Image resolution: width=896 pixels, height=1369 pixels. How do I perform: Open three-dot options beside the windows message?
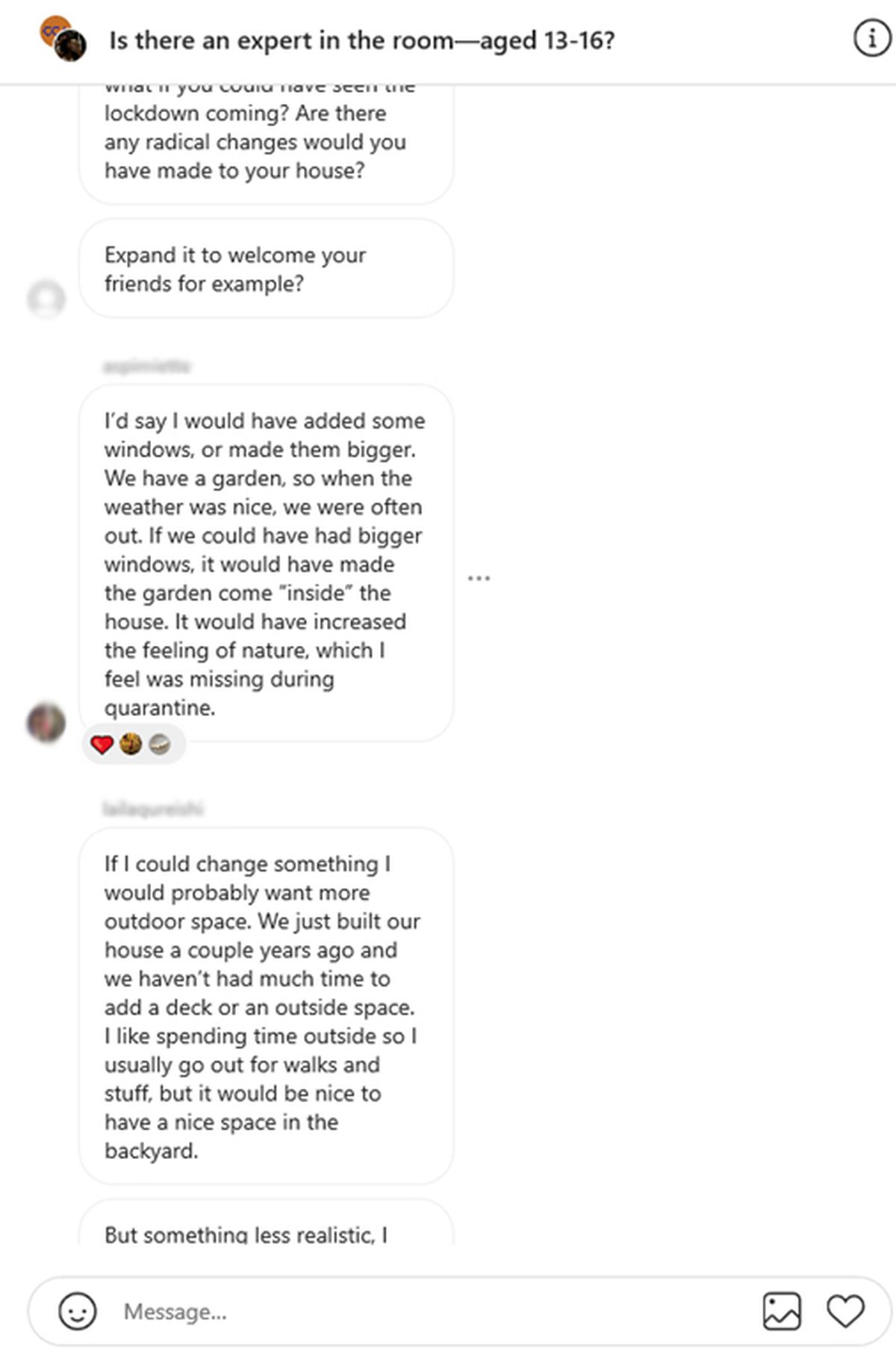tap(479, 578)
